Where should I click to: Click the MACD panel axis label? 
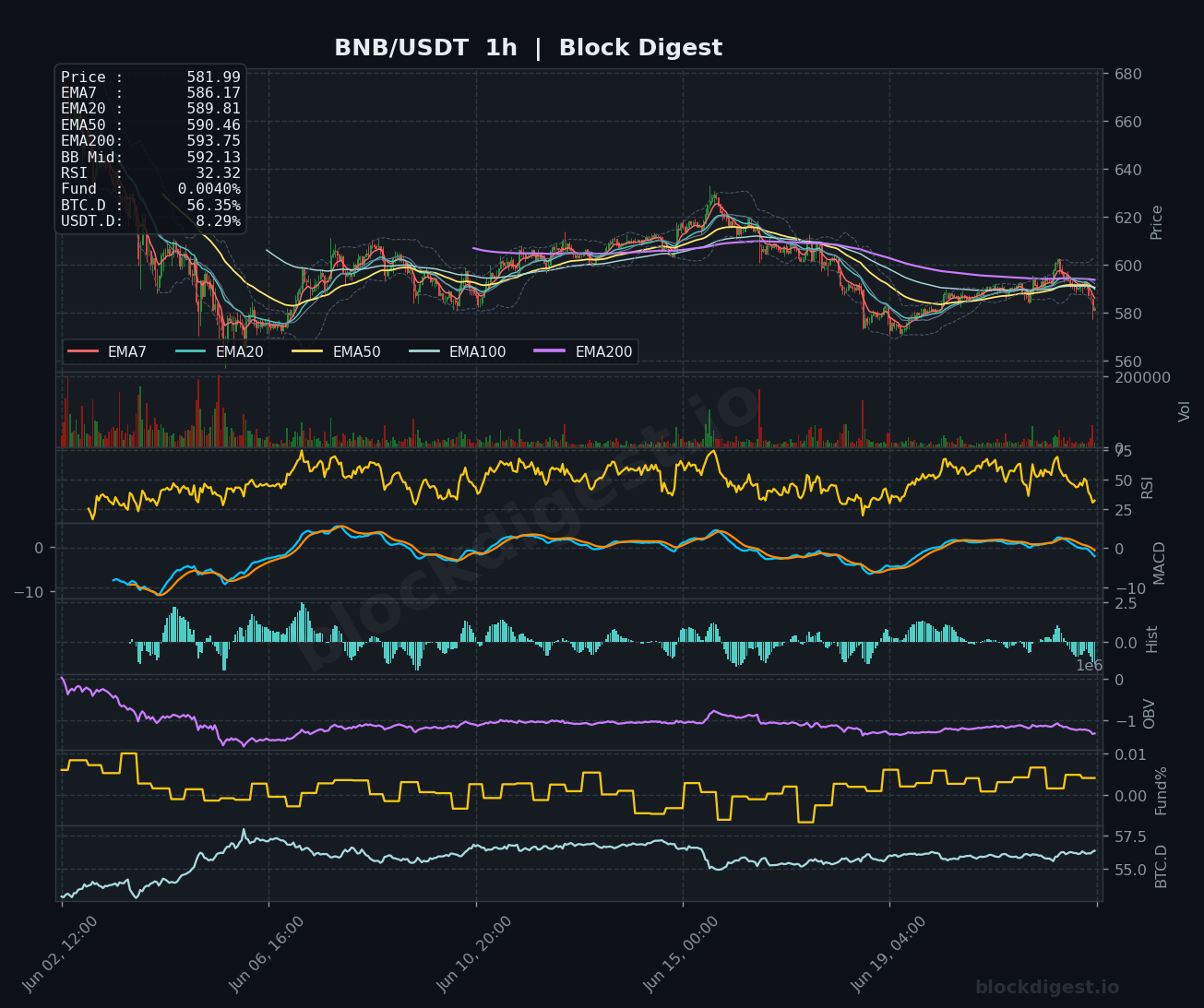(x=1159, y=562)
